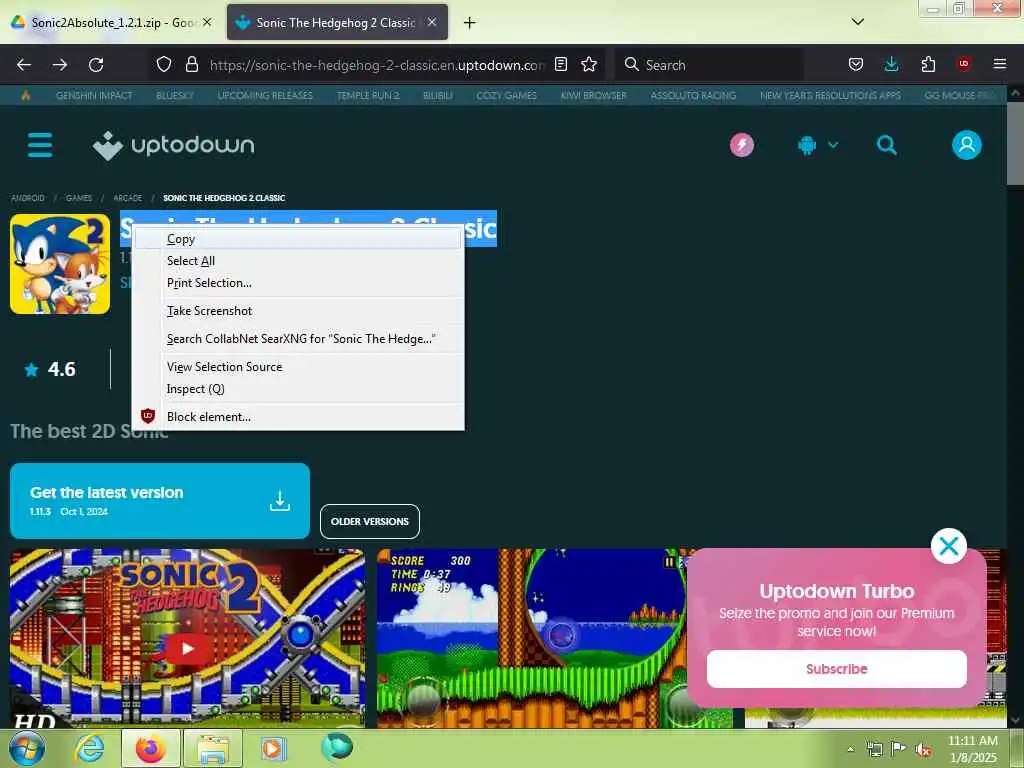This screenshot has height=768, width=1024.
Task: Open the Action Center flag tray icon
Action: coord(899,749)
